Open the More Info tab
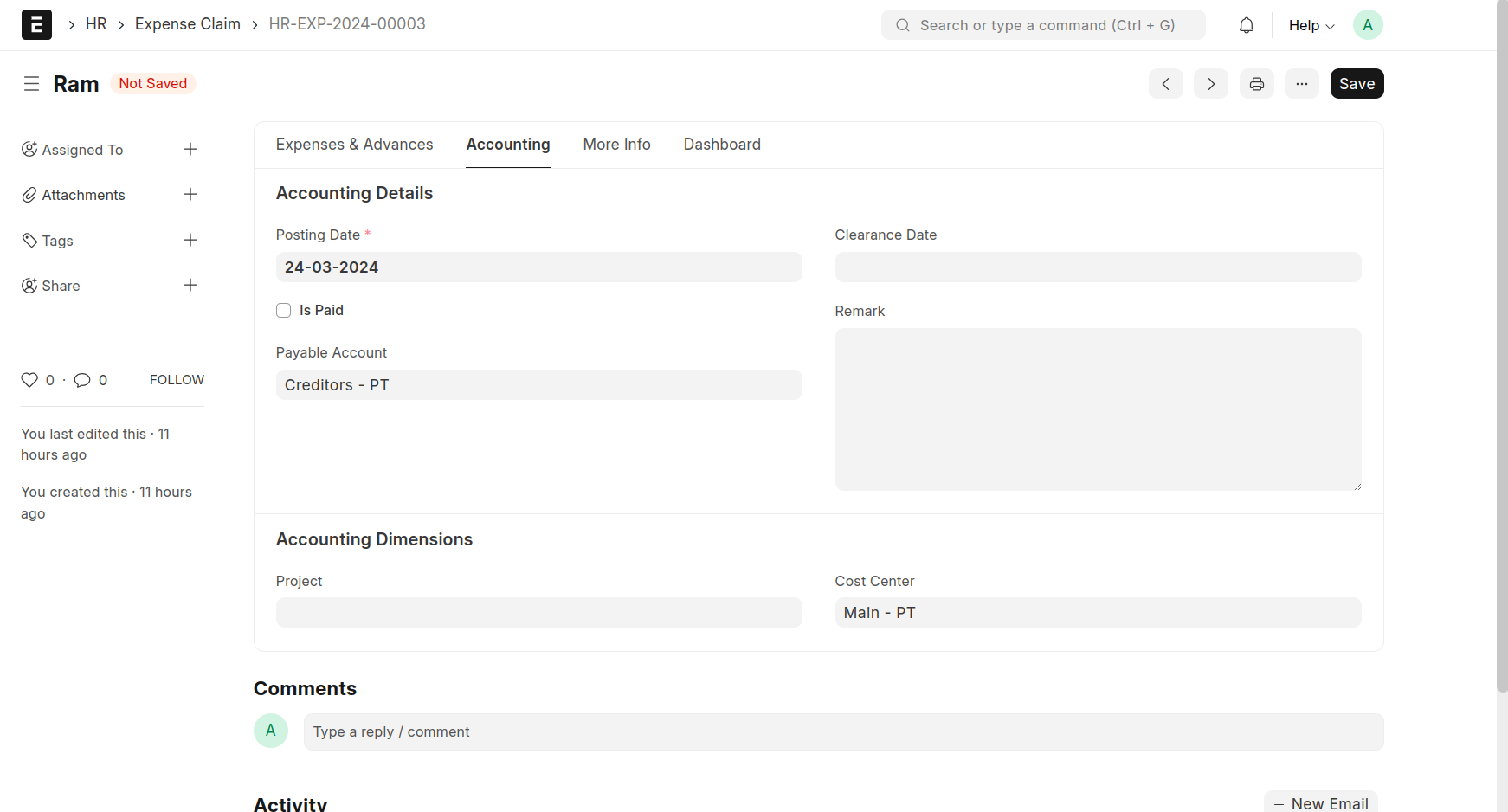1508x812 pixels. coord(616,145)
